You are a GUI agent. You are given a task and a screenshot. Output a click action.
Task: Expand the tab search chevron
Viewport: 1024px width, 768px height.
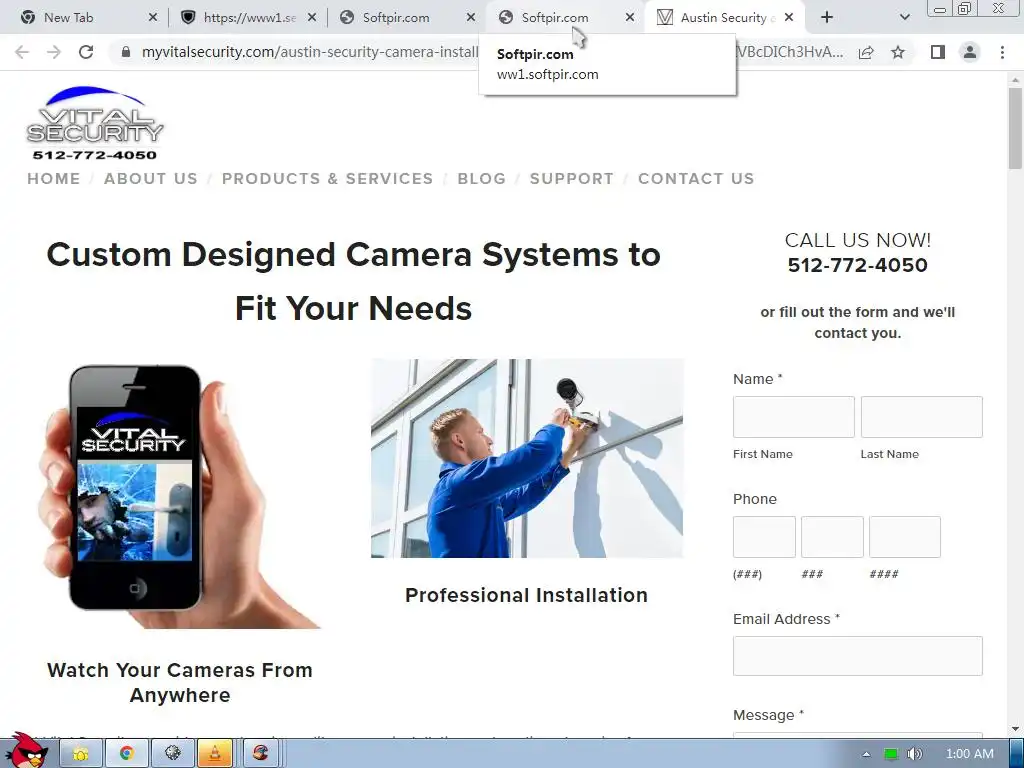(904, 18)
